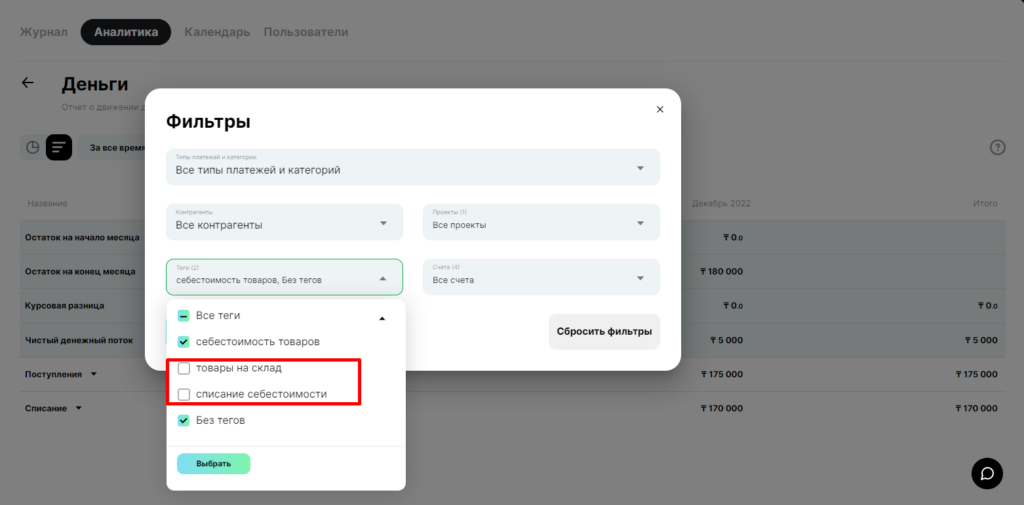Screen dimensions: 1024x505
Task: Uncheck себестоимость товаров tag
Action: (x=184, y=342)
